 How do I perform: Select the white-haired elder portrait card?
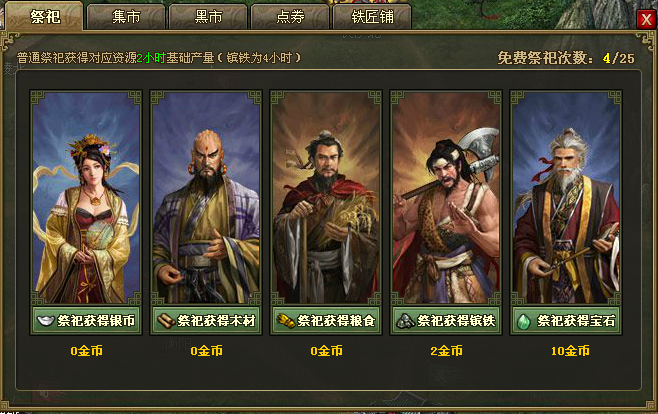coord(566,198)
